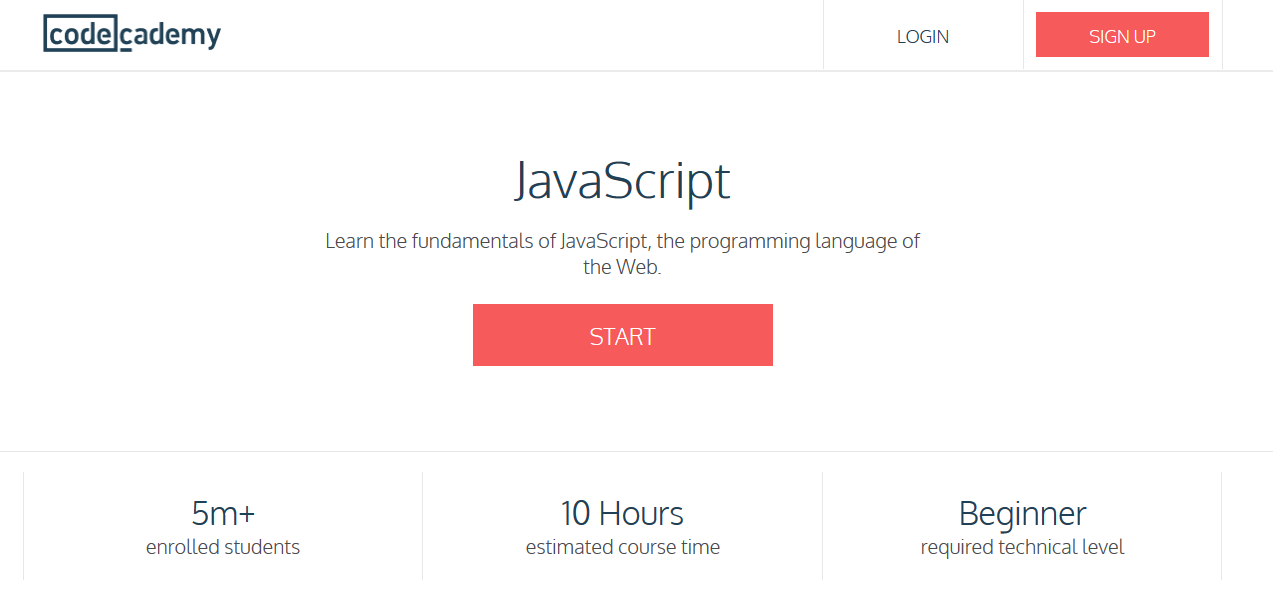Click the Beginner level text
This screenshot has width=1273, height=597.
tap(1022, 513)
